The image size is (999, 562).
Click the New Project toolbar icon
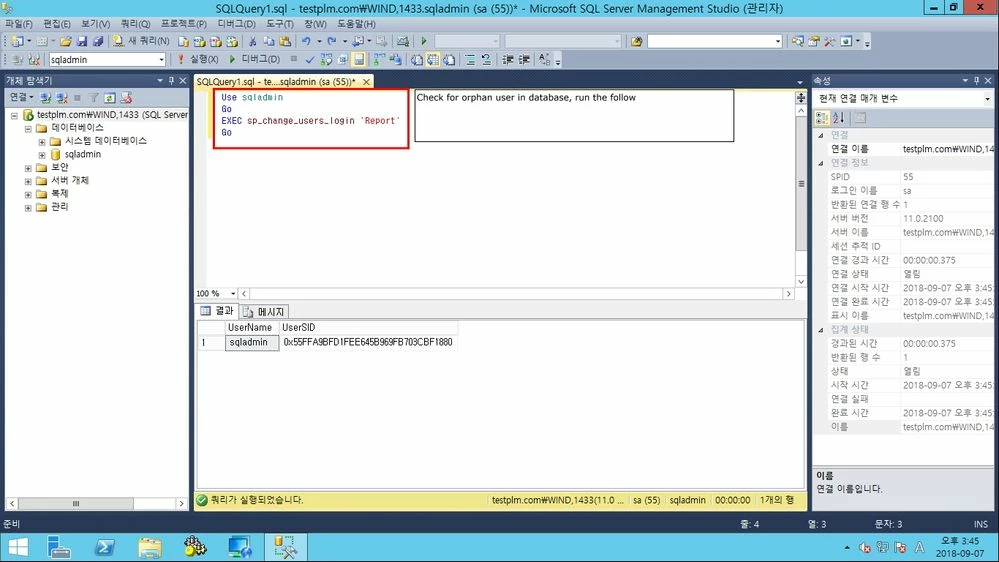(17, 41)
